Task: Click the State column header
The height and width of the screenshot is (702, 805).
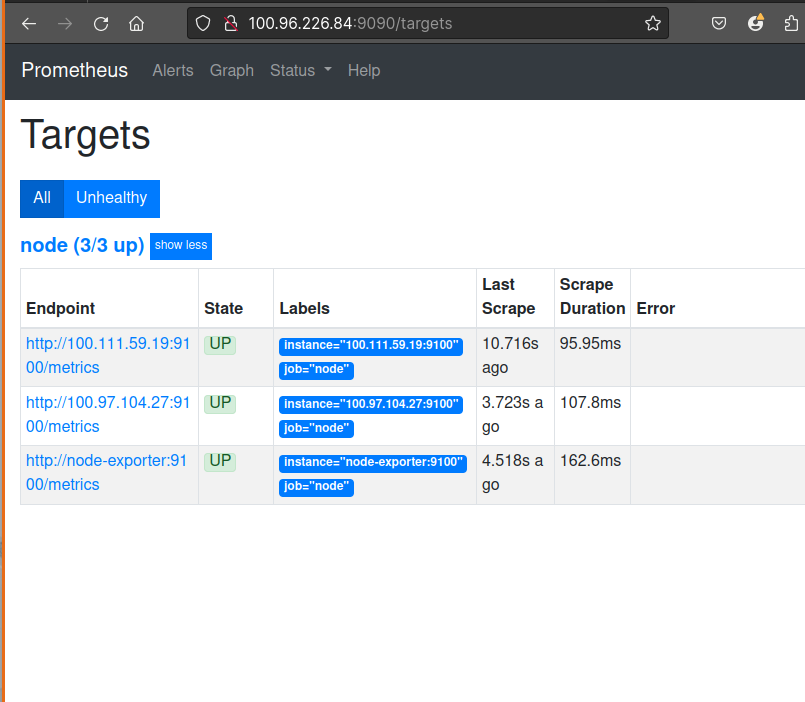Action: tap(223, 309)
